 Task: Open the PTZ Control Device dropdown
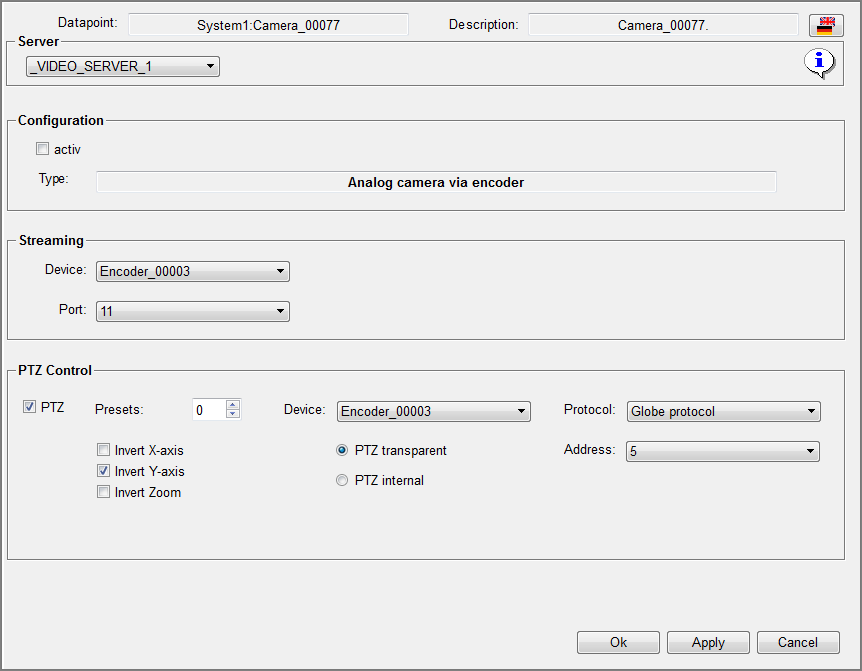(433, 411)
